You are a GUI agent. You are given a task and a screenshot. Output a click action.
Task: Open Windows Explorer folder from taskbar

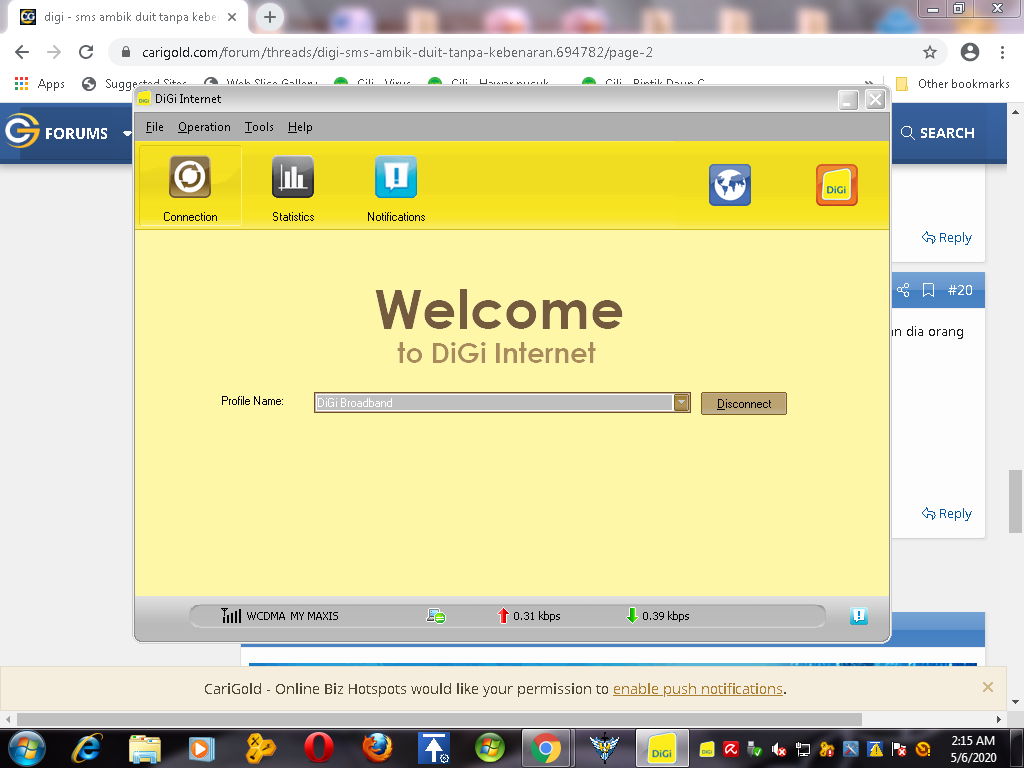click(x=145, y=748)
